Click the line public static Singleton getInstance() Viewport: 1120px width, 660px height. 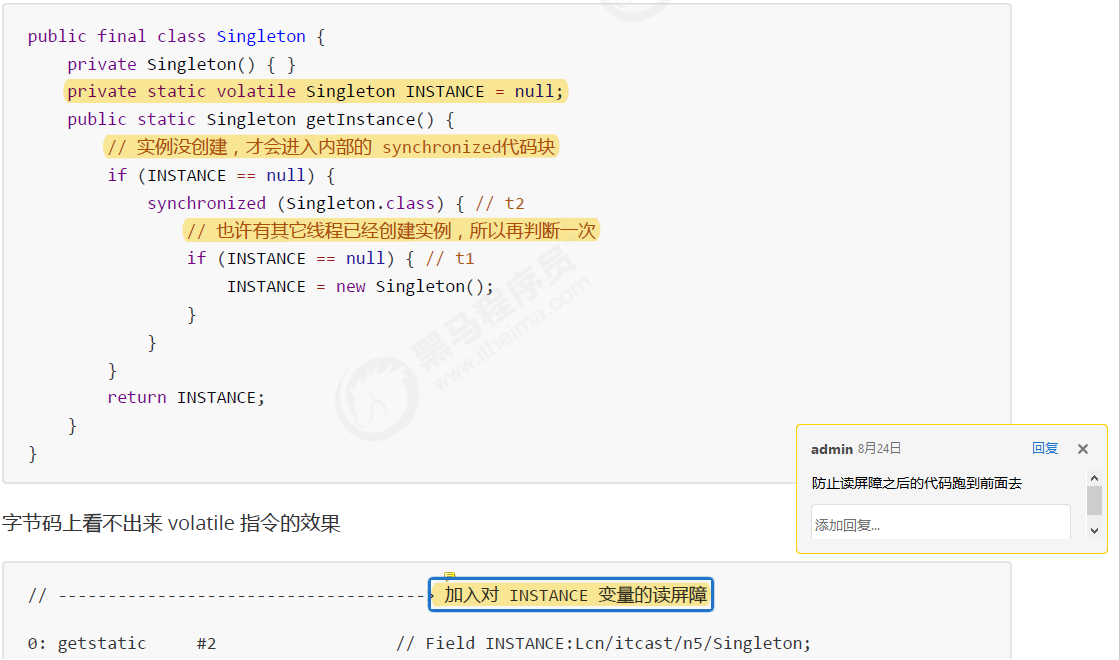tap(261, 119)
